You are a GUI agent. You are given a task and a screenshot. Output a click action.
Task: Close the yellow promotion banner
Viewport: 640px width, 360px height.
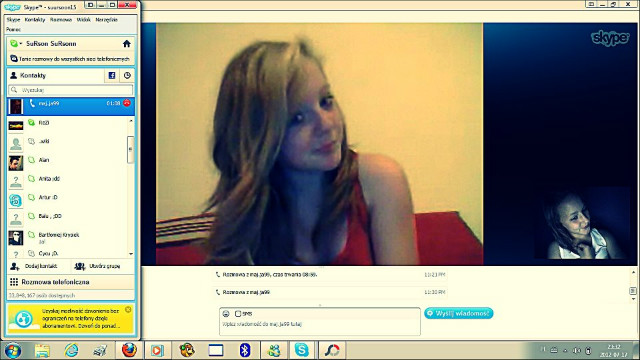pos(128,310)
